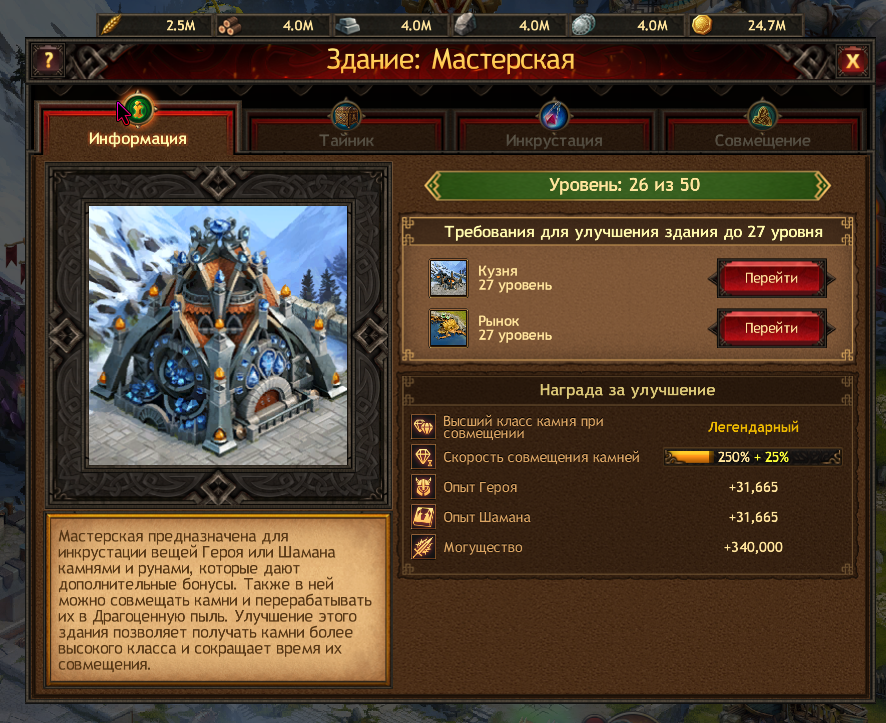Click the lumber logs resource icon

pyautogui.click(x=229, y=25)
